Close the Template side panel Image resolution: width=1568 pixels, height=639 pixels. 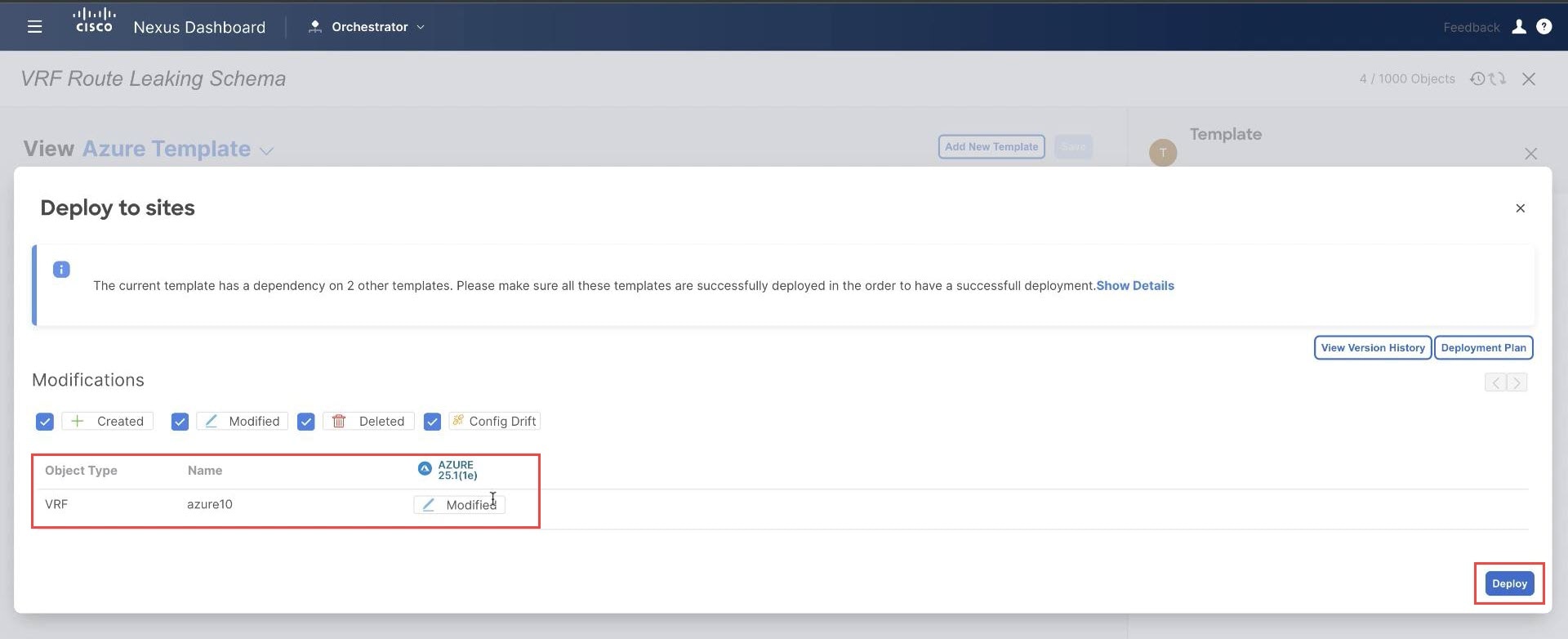(x=1530, y=154)
